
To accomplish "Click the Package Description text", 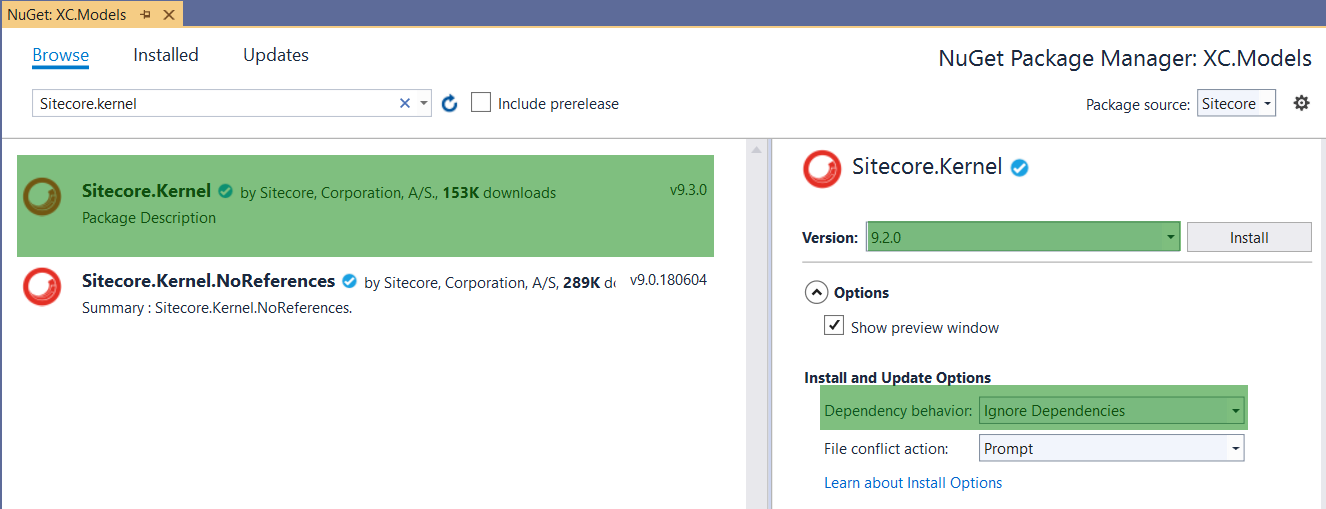I will click(x=149, y=217).
